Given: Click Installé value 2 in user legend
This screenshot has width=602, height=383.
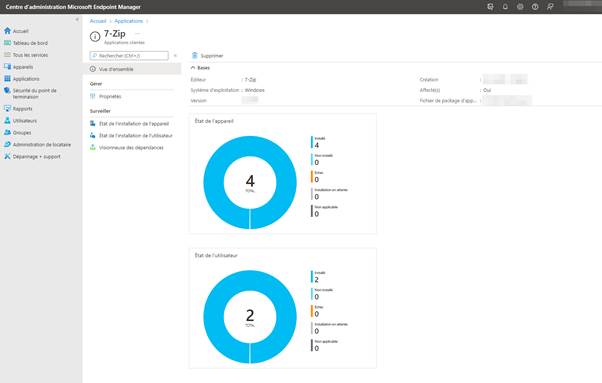Looking at the screenshot, I should coord(317,280).
